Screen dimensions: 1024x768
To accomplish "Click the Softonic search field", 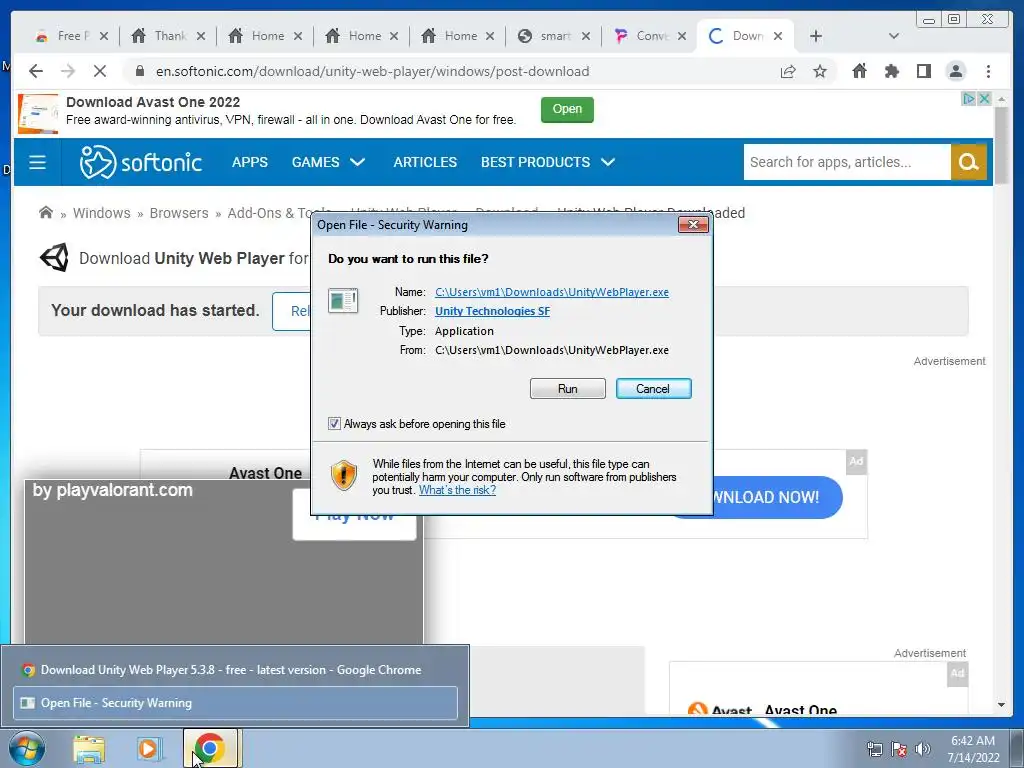I will (847, 162).
